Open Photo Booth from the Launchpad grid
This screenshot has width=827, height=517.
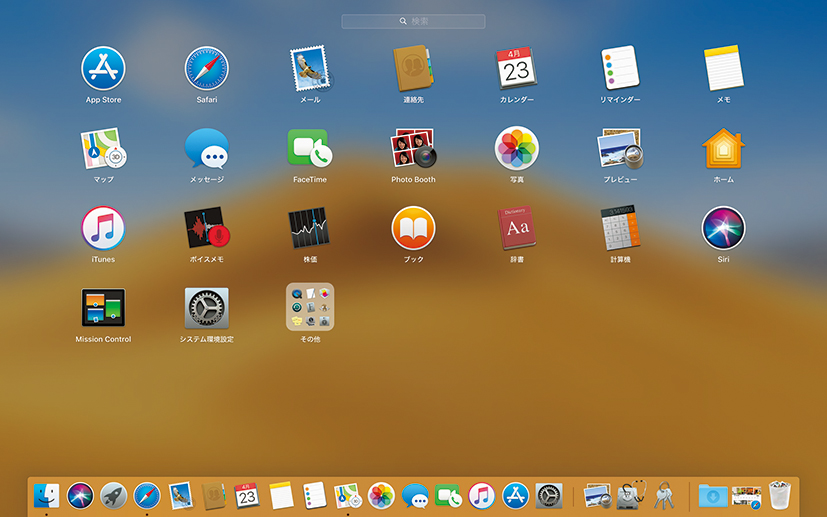pos(413,149)
